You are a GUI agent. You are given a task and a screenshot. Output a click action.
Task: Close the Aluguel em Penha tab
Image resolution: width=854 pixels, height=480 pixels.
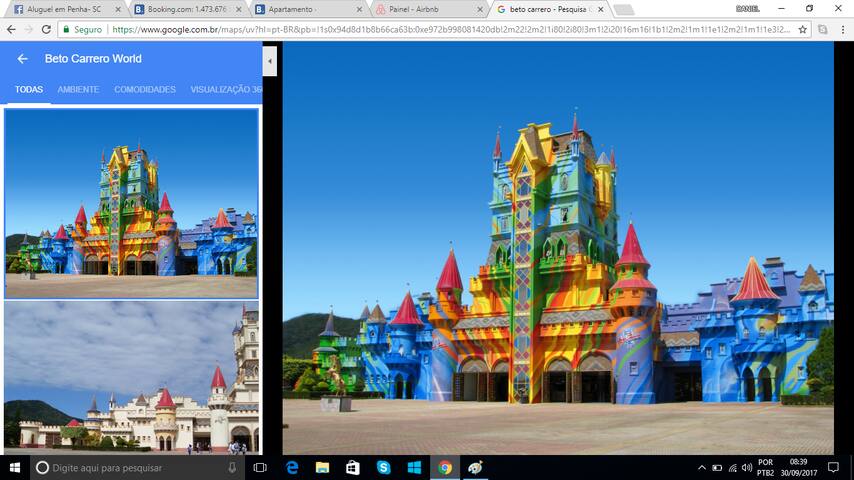(118, 9)
